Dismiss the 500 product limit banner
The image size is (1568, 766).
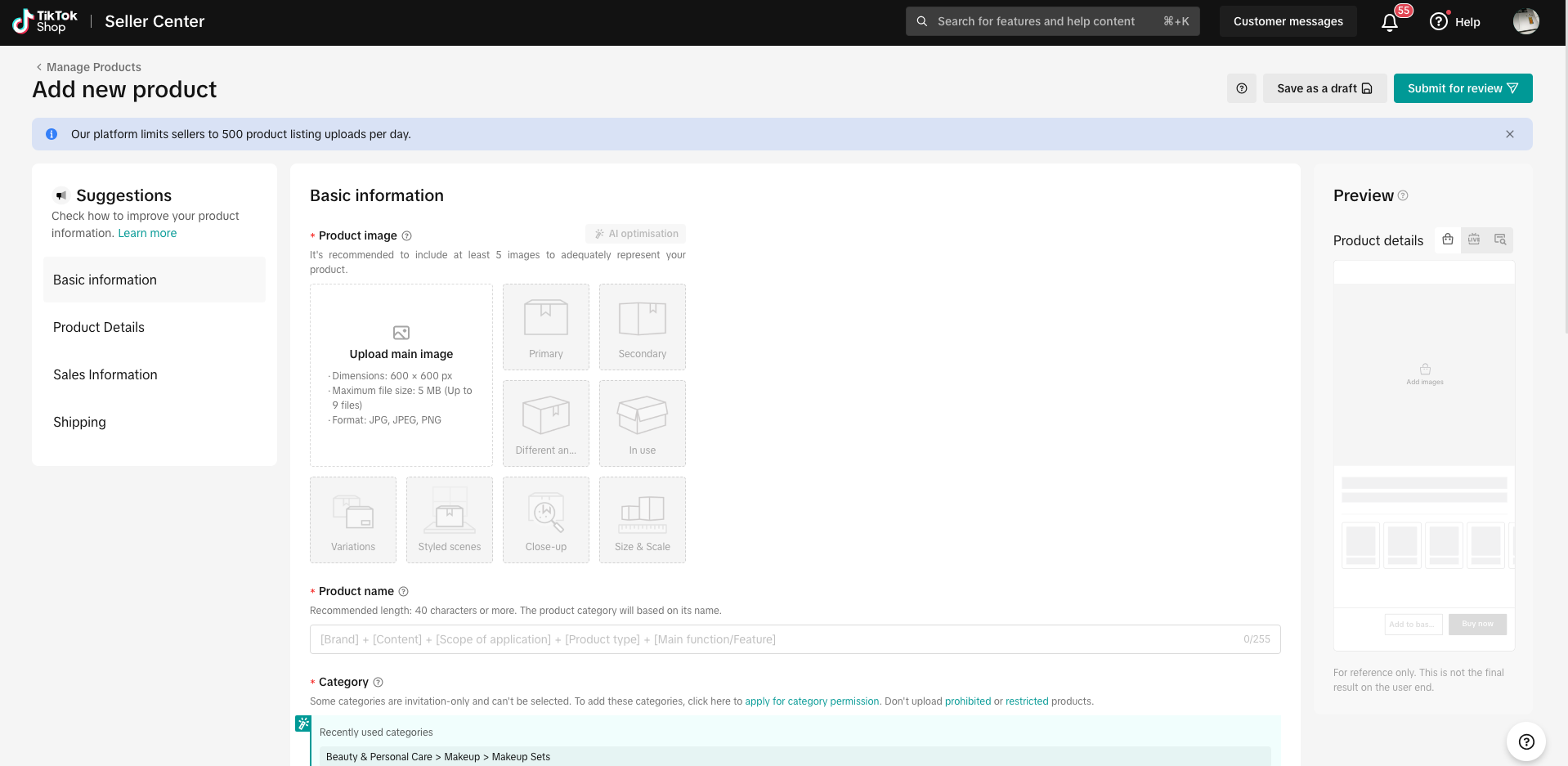[x=1510, y=134]
